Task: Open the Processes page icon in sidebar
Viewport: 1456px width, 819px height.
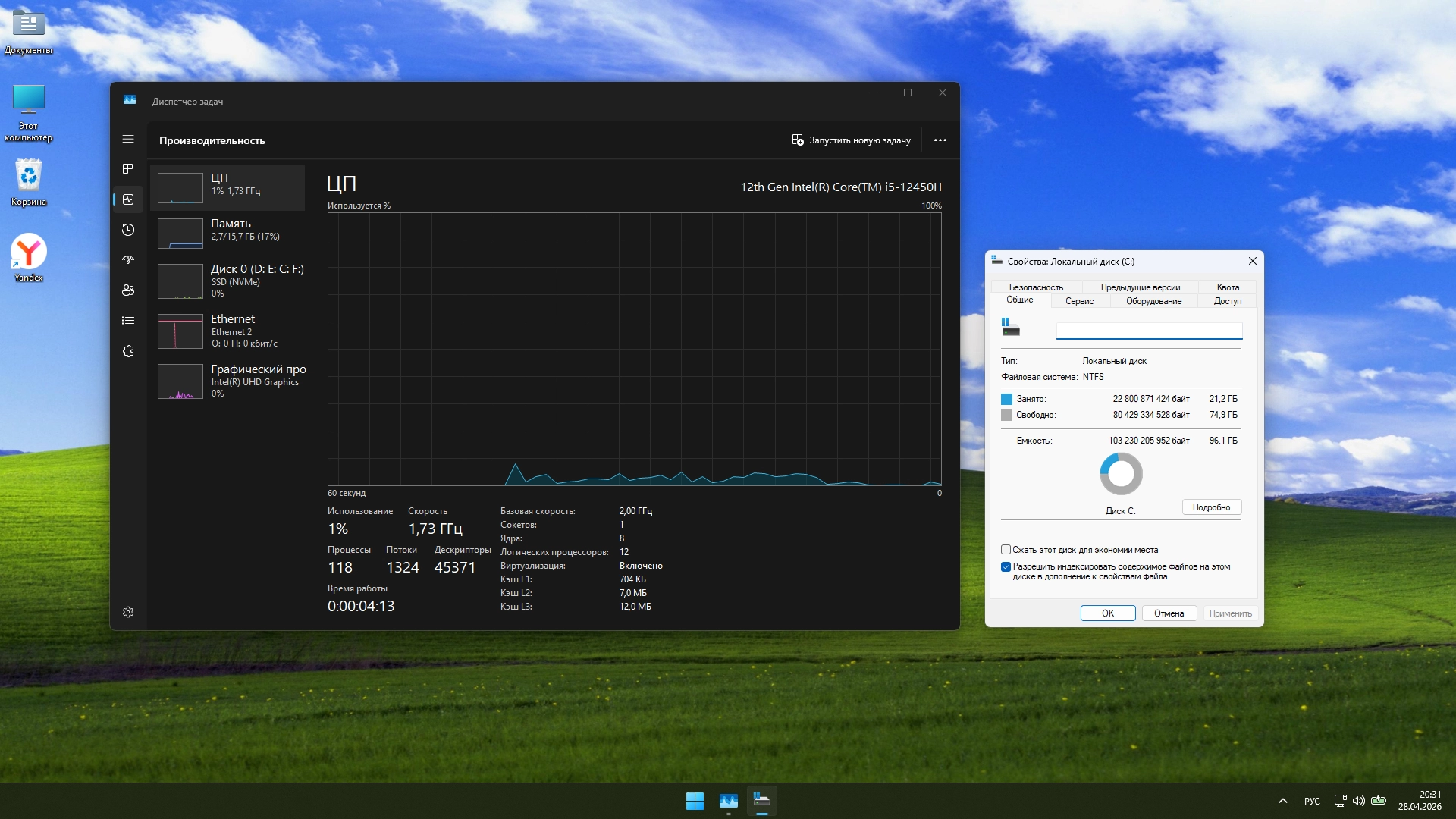Action: pos(128,169)
